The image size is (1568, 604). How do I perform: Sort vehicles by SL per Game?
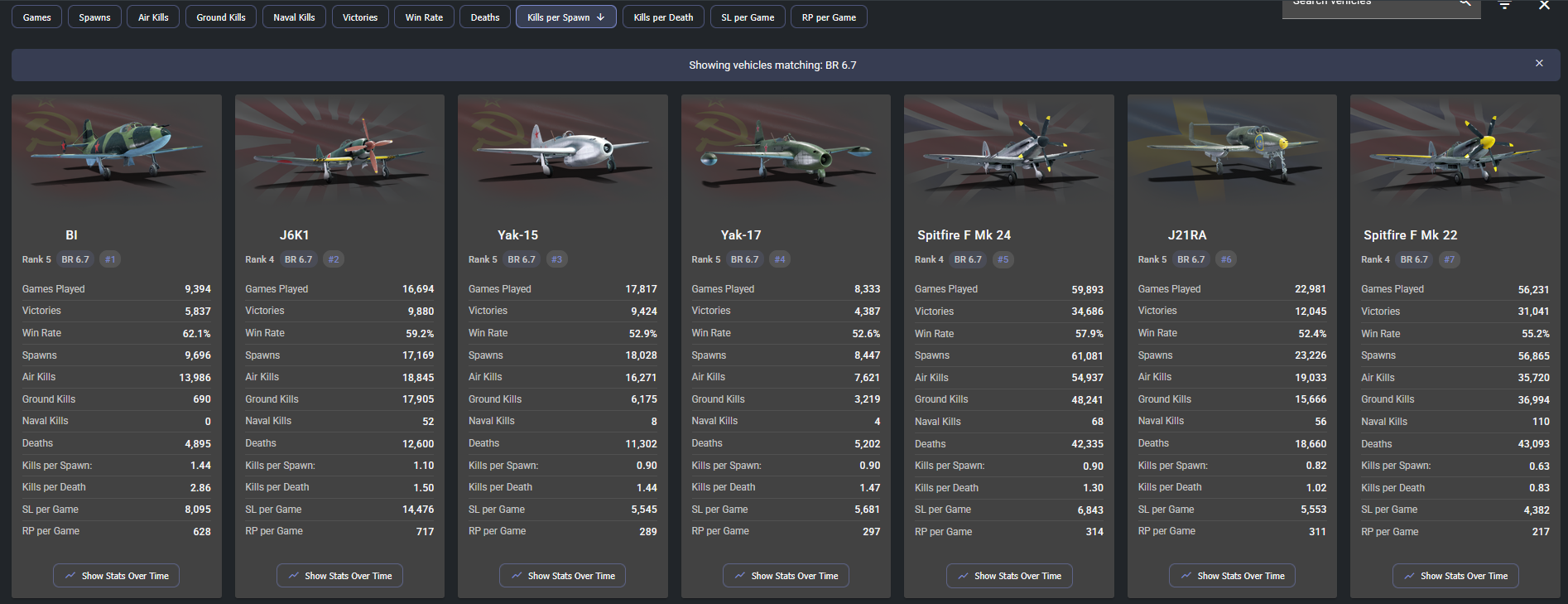[x=748, y=17]
